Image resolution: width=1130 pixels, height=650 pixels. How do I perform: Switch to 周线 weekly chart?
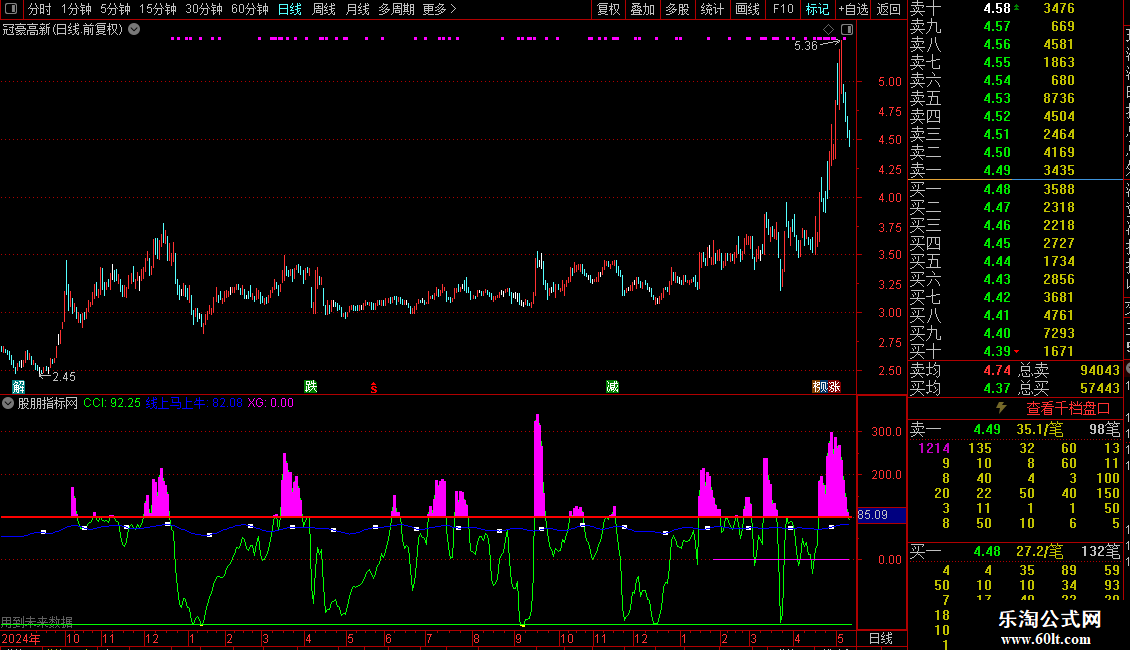click(x=324, y=9)
